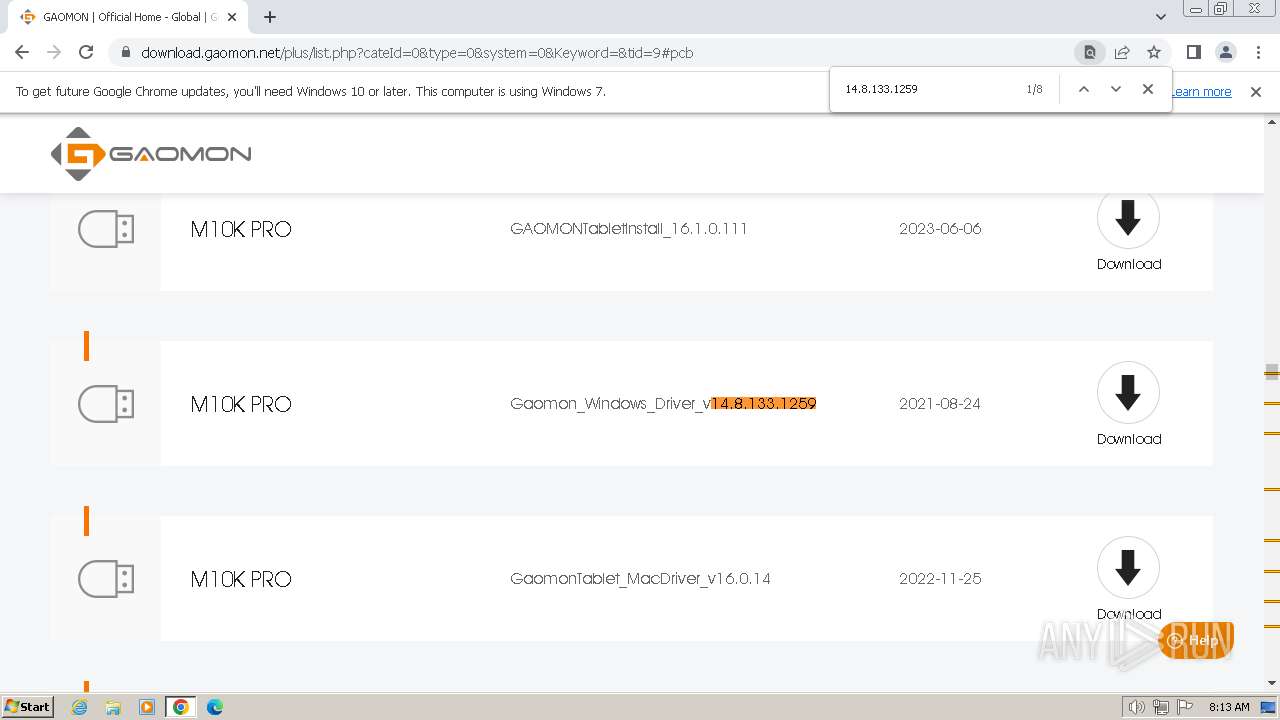This screenshot has height=720, width=1280.
Task: Download the GAOMONTabletInstall_16.1.0.111 driver
Action: point(1128,232)
